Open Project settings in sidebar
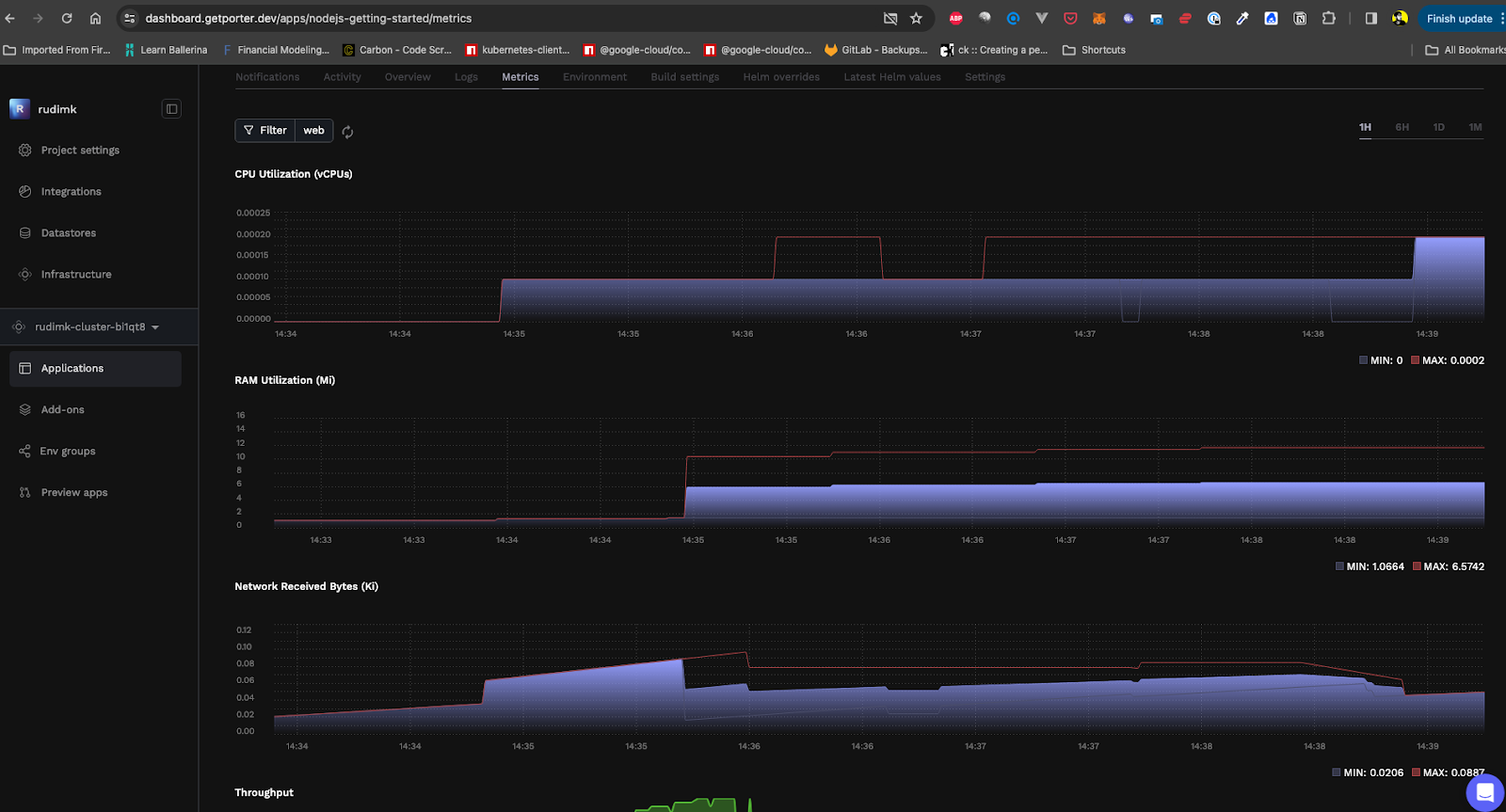The height and width of the screenshot is (812, 1506). [x=80, y=151]
